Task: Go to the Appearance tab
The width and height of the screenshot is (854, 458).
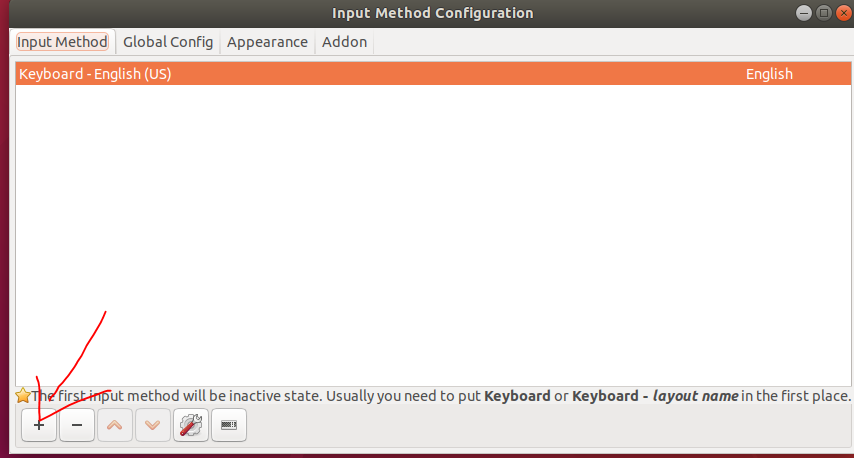Action: pyautogui.click(x=267, y=42)
